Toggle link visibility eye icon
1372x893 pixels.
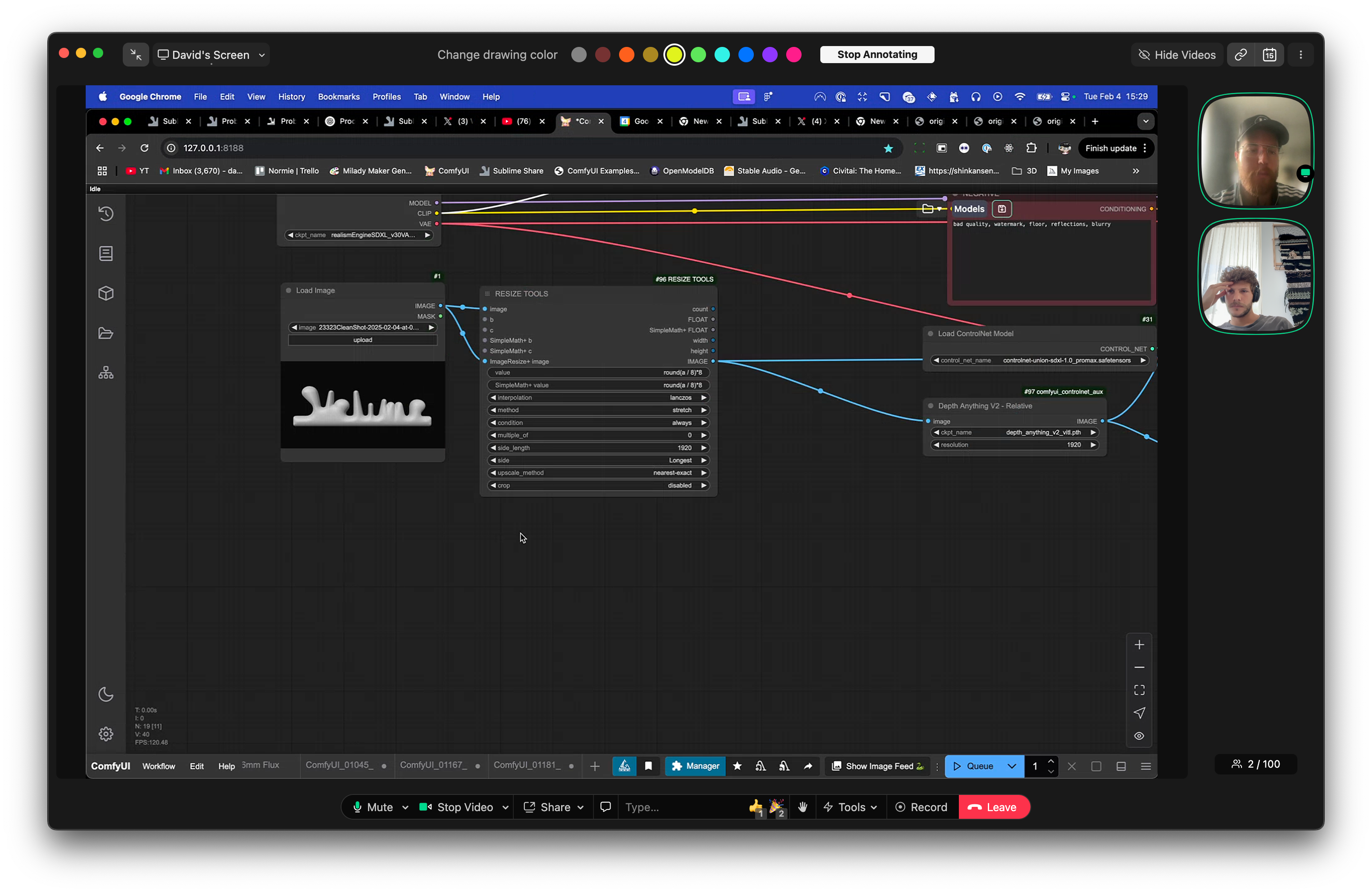(x=1139, y=736)
